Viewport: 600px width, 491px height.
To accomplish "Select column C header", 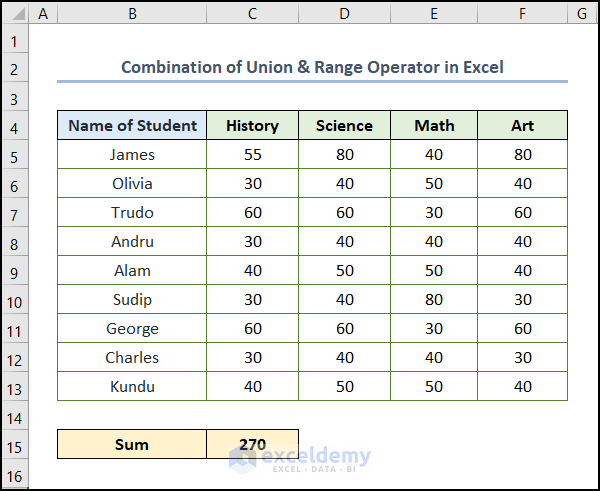I will [252, 13].
